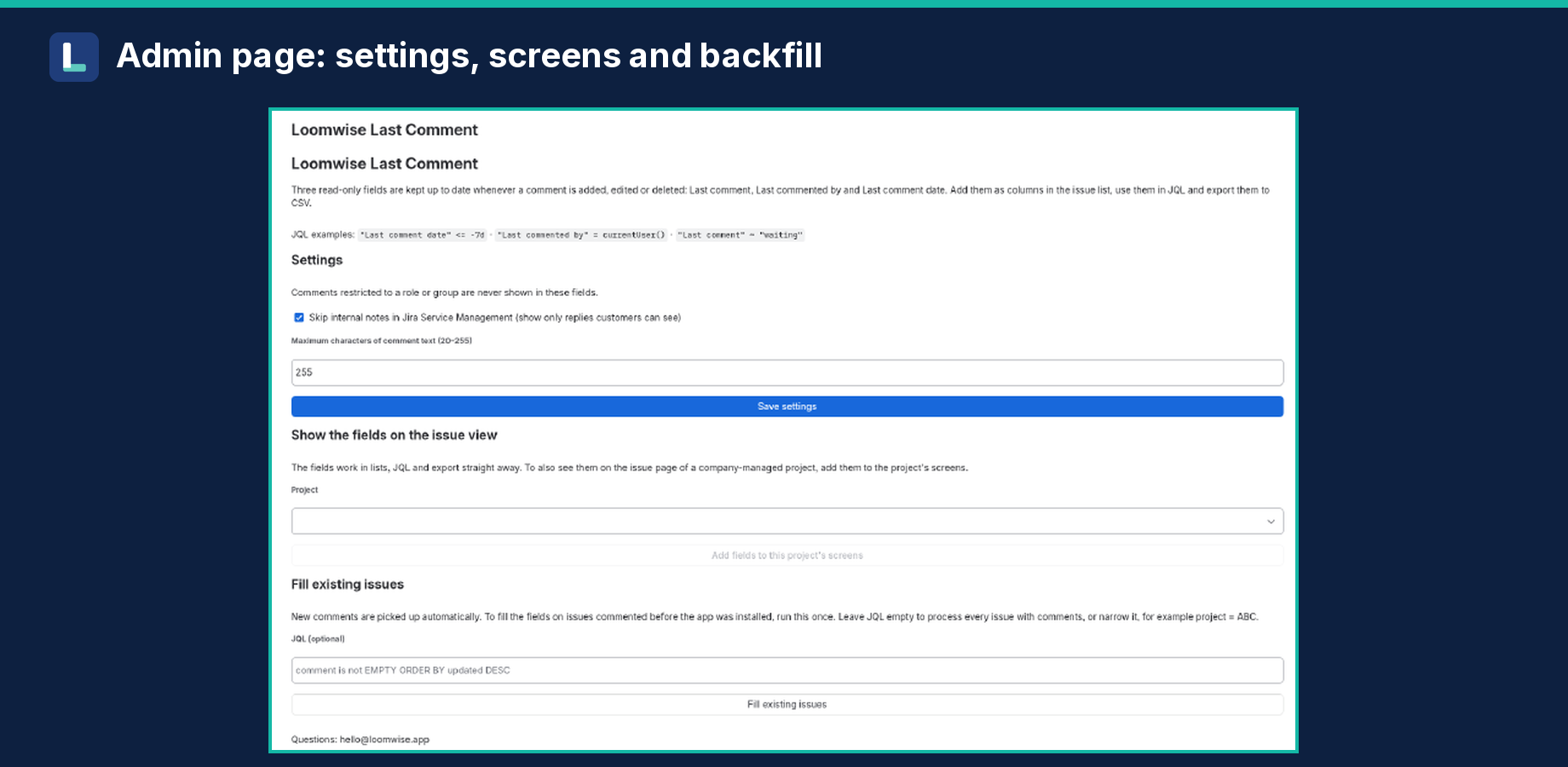Click the maximum characters field showing 255

coord(787,372)
